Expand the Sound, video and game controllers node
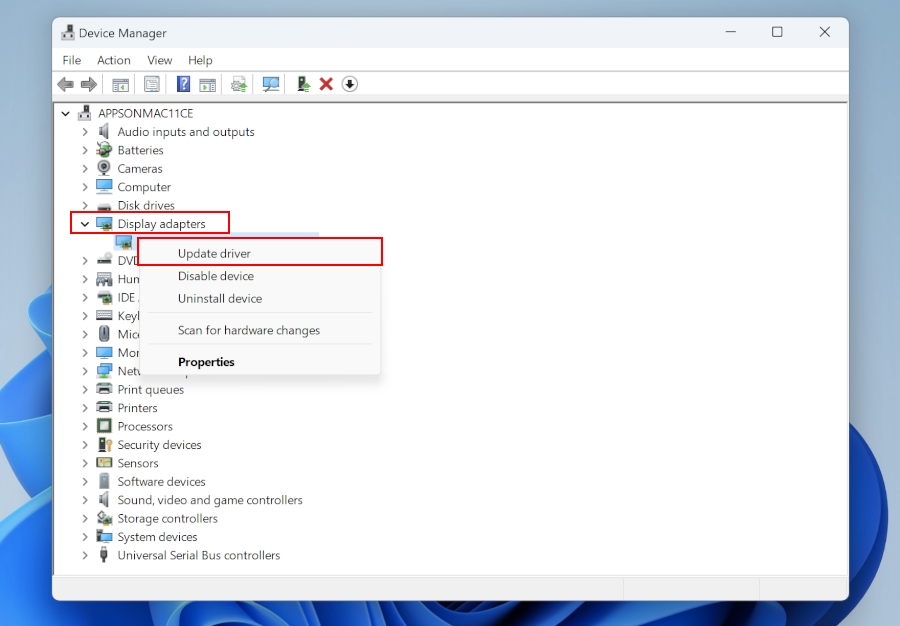 click(85, 500)
